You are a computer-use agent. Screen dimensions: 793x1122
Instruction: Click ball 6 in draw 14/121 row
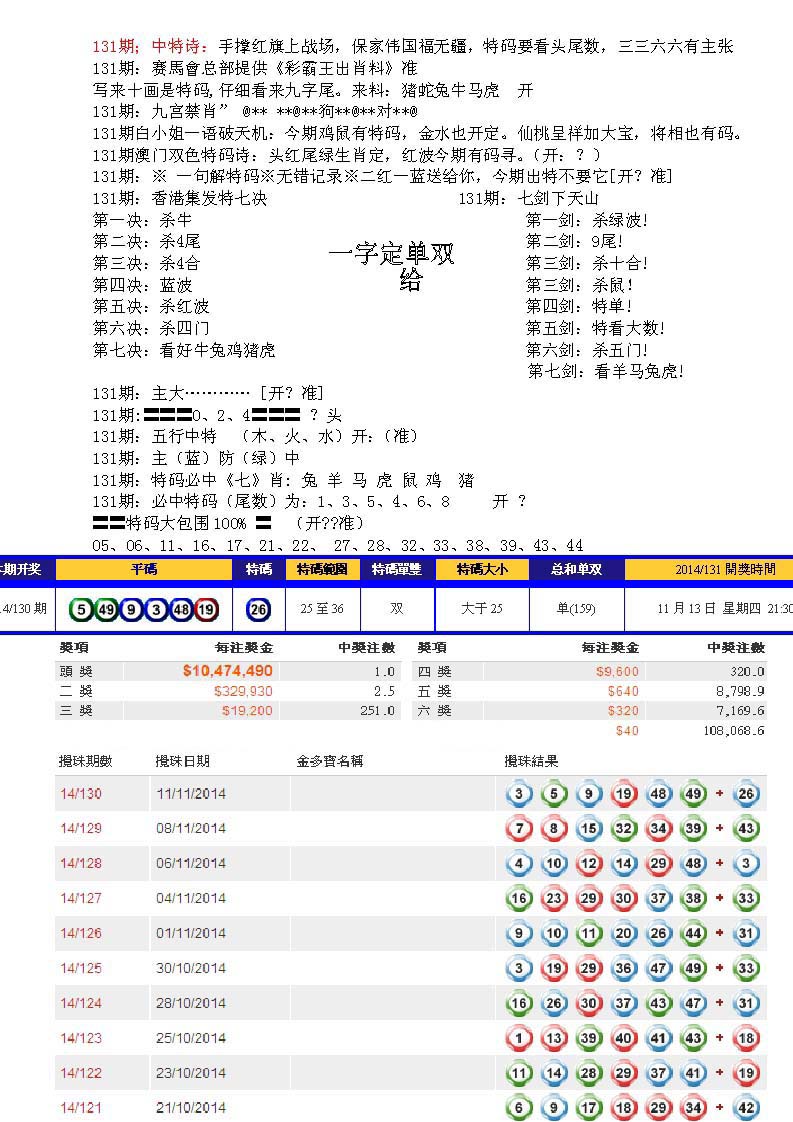pyautogui.click(x=519, y=1108)
